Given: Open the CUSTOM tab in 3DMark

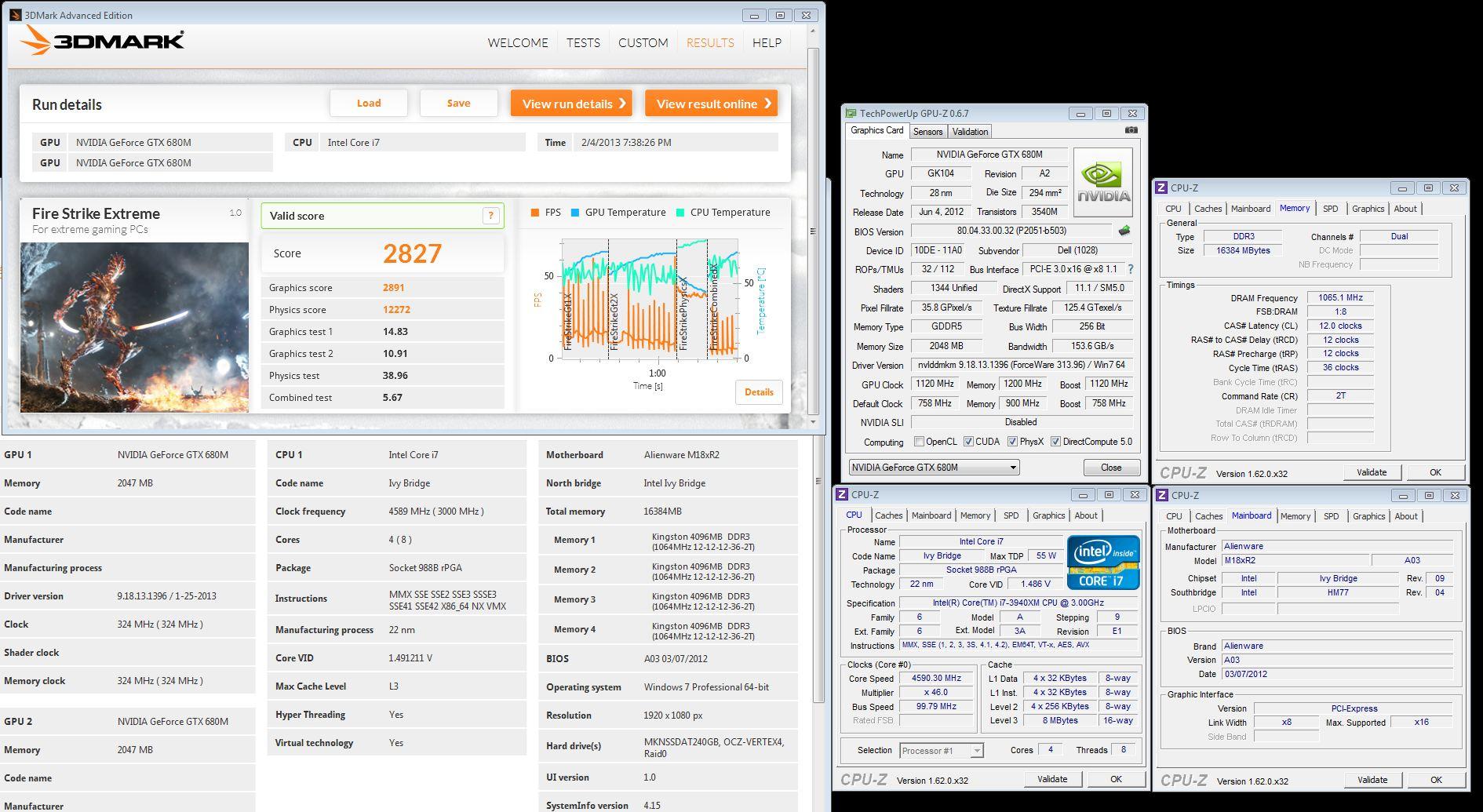Looking at the screenshot, I should [643, 42].
